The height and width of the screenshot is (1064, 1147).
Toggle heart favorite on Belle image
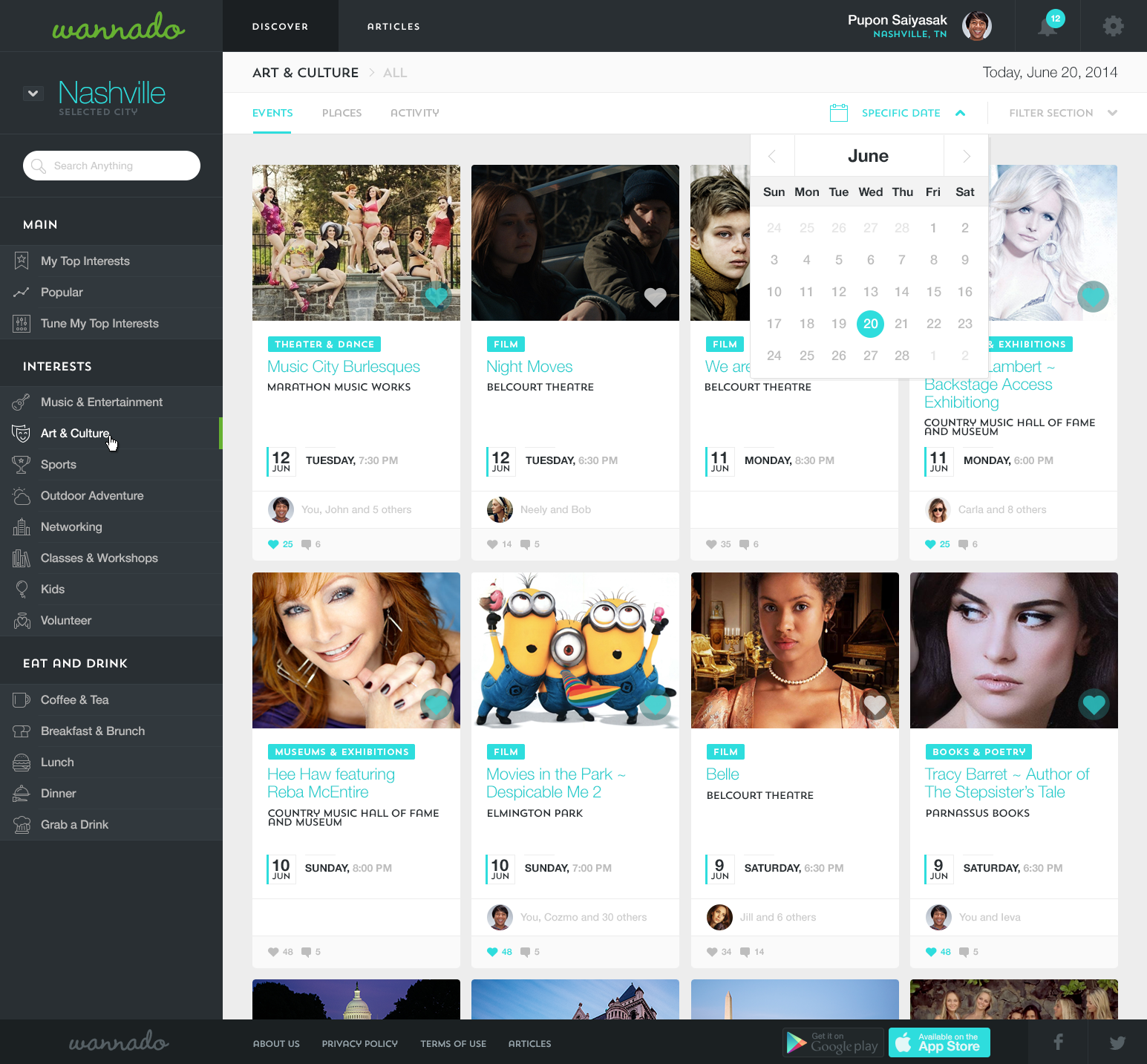point(875,705)
